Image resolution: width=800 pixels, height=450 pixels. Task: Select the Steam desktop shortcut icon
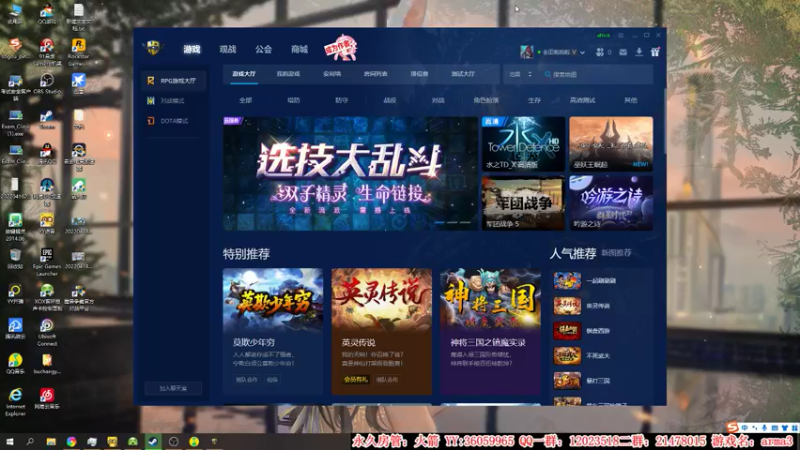(47, 119)
